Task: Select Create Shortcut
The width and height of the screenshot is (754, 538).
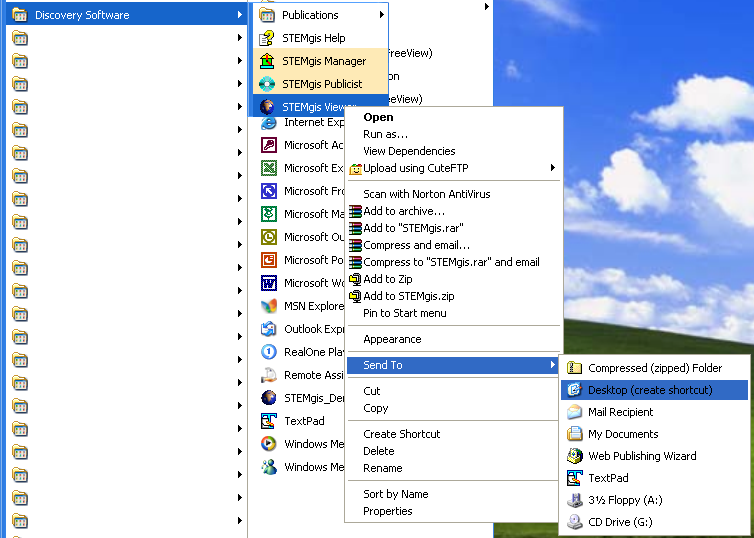Action: (402, 434)
